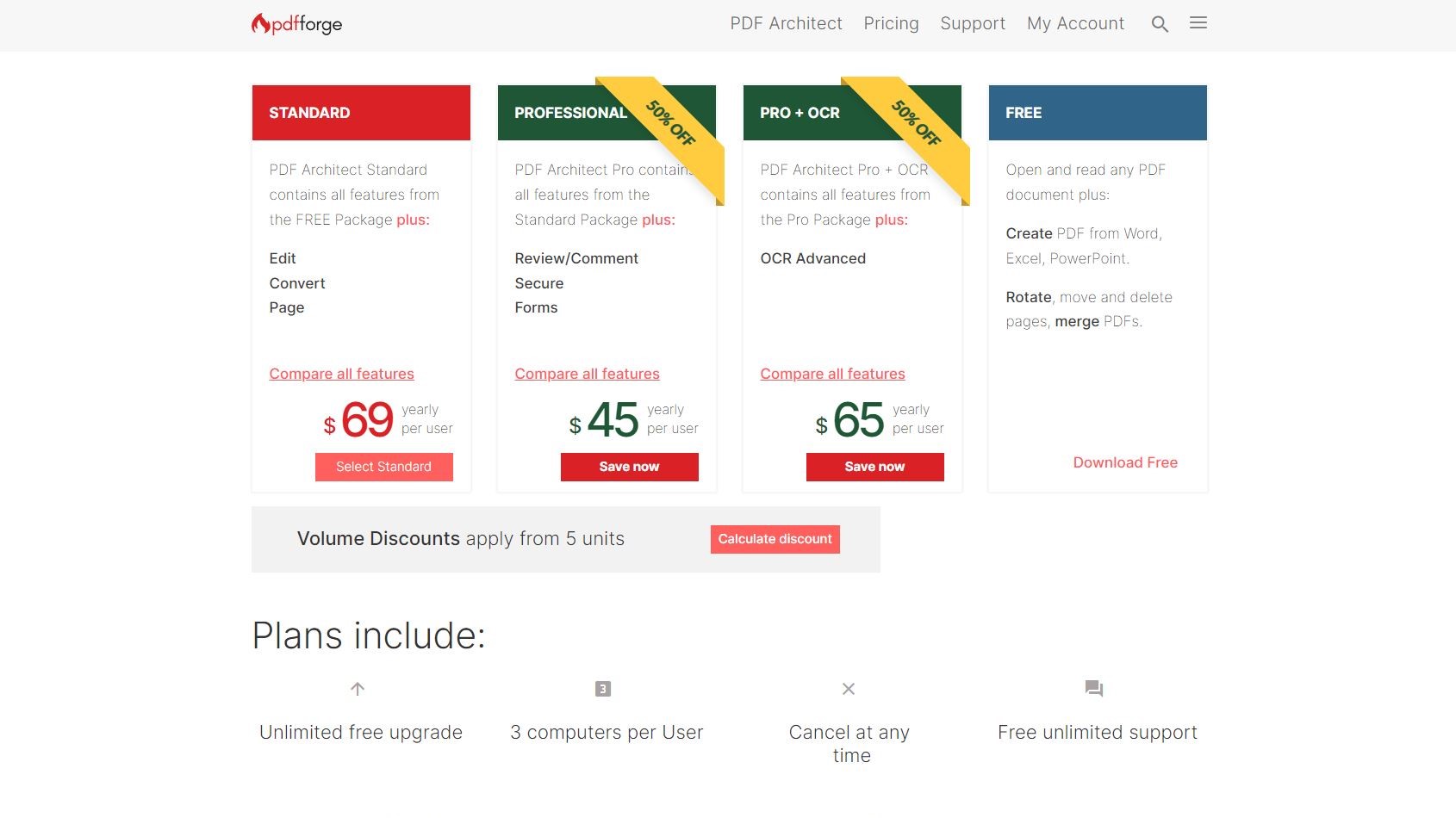Click the 'Convert' feature text
The height and width of the screenshot is (818, 1456).
tap(297, 283)
